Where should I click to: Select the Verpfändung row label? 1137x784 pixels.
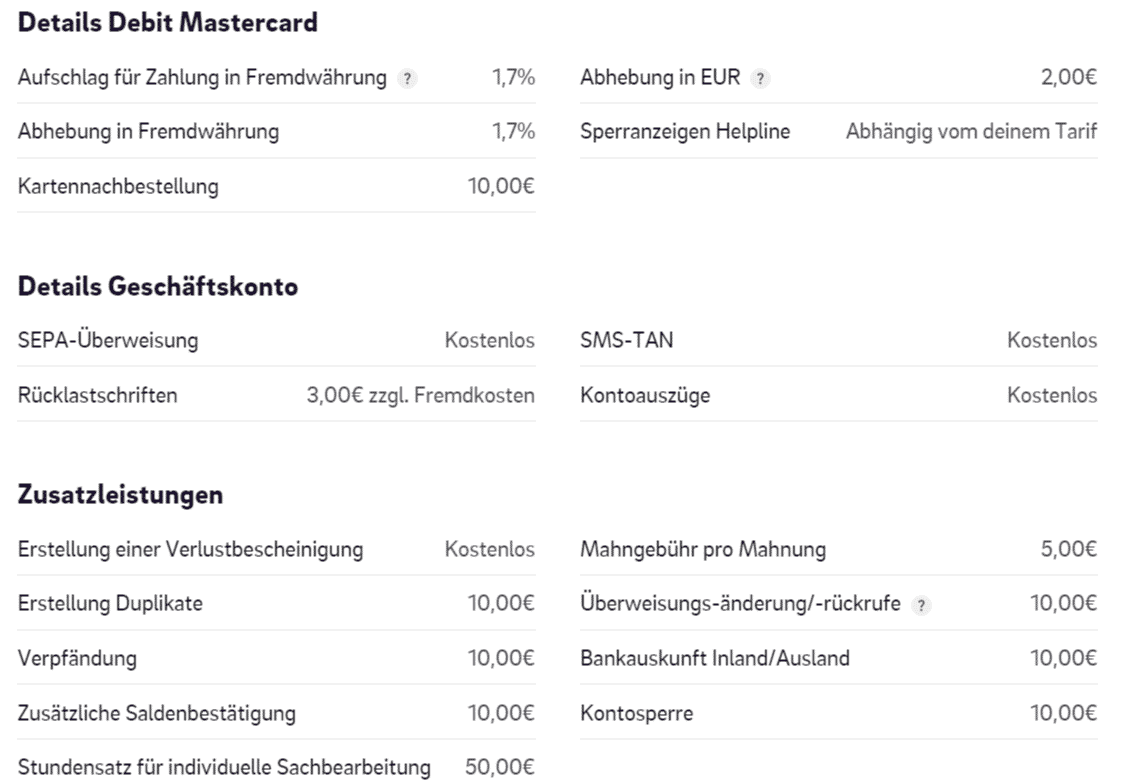78,658
